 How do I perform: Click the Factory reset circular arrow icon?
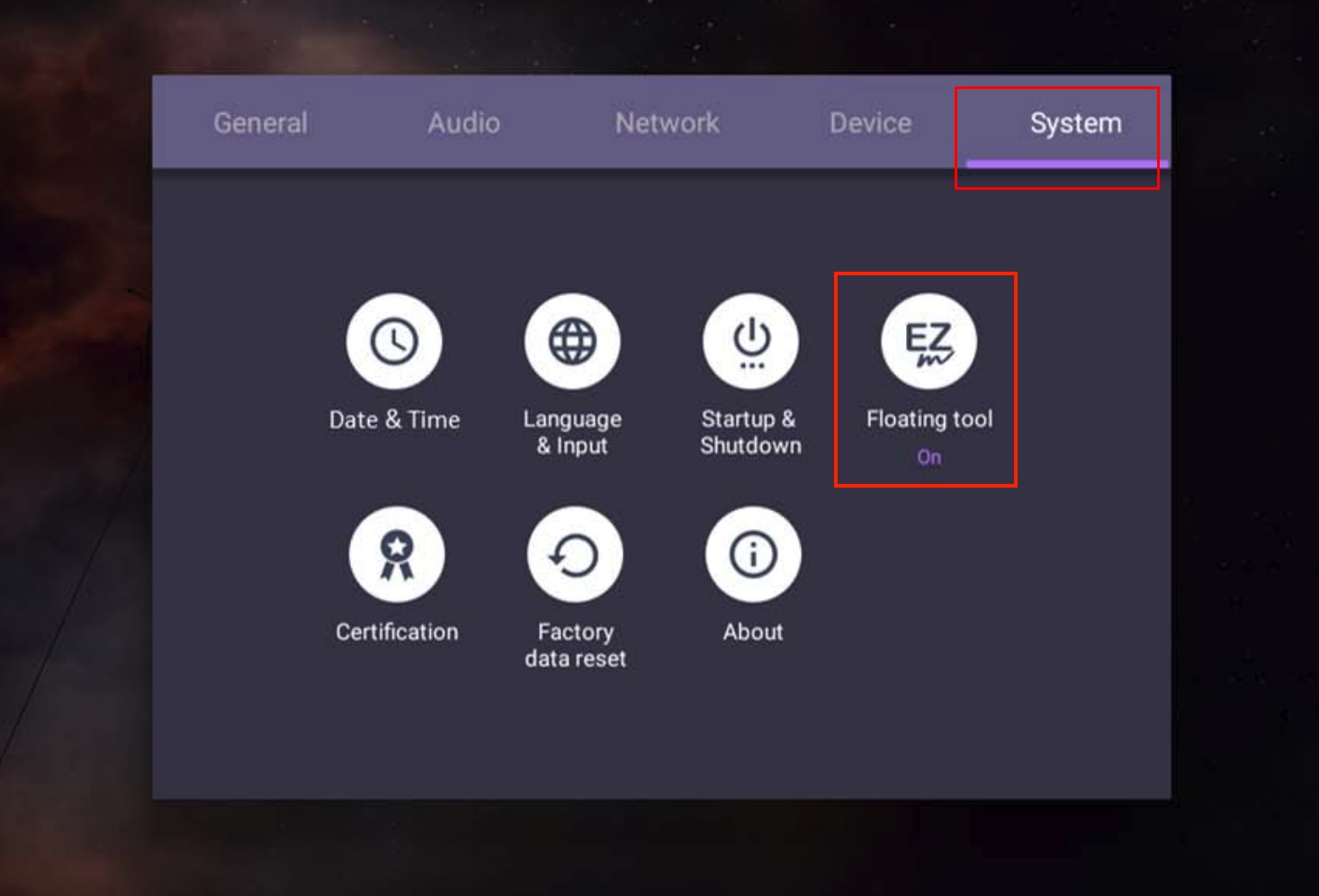click(x=575, y=555)
